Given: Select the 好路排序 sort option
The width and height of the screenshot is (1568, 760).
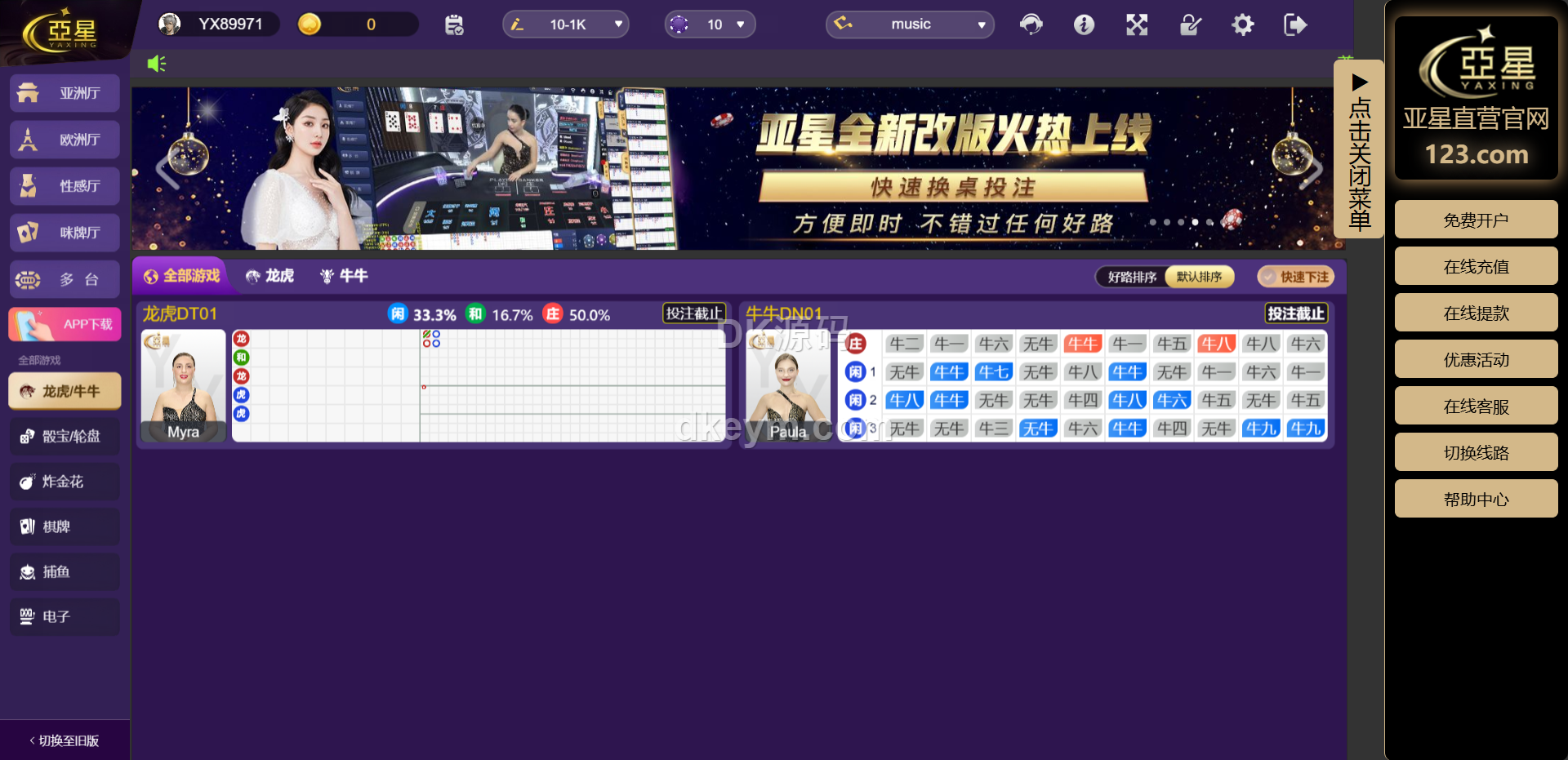Looking at the screenshot, I should (1132, 277).
